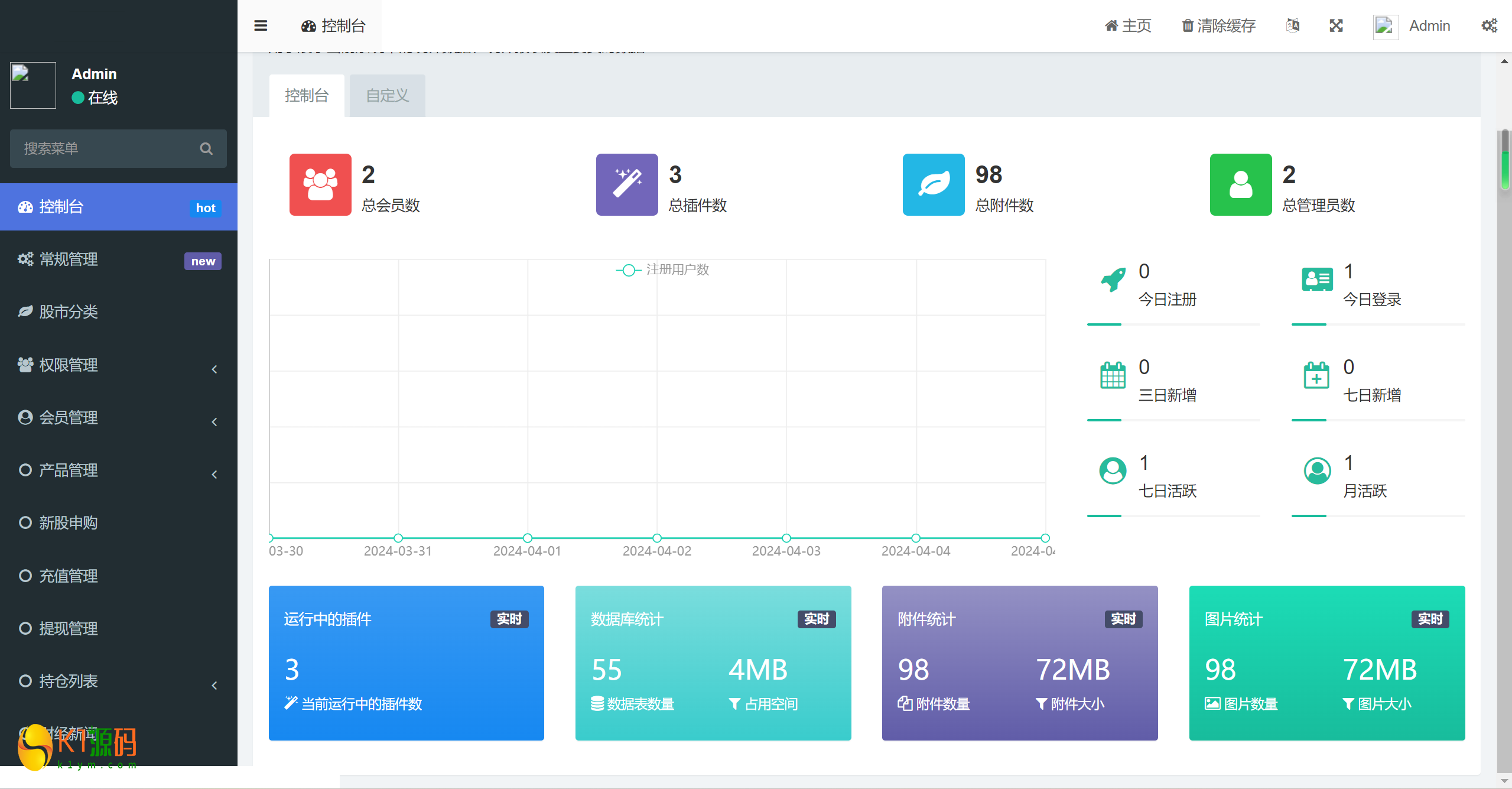The width and height of the screenshot is (1512, 789).
Task: Open 充值管理 in the sidebar
Action: coord(69,576)
